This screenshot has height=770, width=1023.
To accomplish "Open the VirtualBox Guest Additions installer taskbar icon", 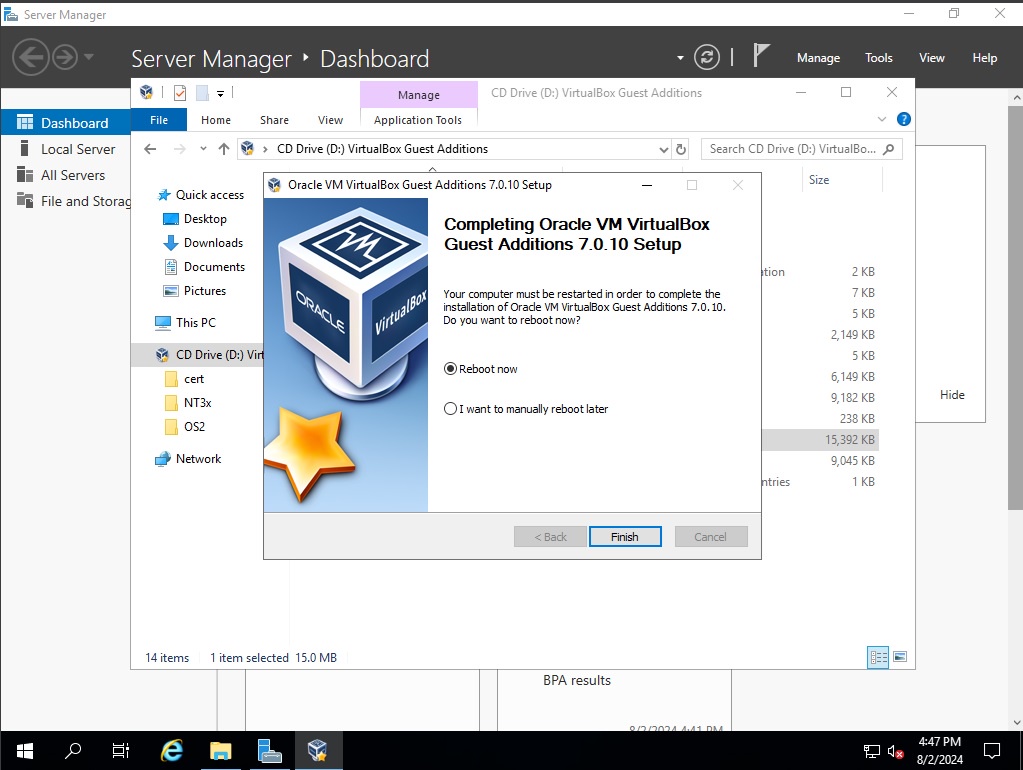I will coord(318,750).
